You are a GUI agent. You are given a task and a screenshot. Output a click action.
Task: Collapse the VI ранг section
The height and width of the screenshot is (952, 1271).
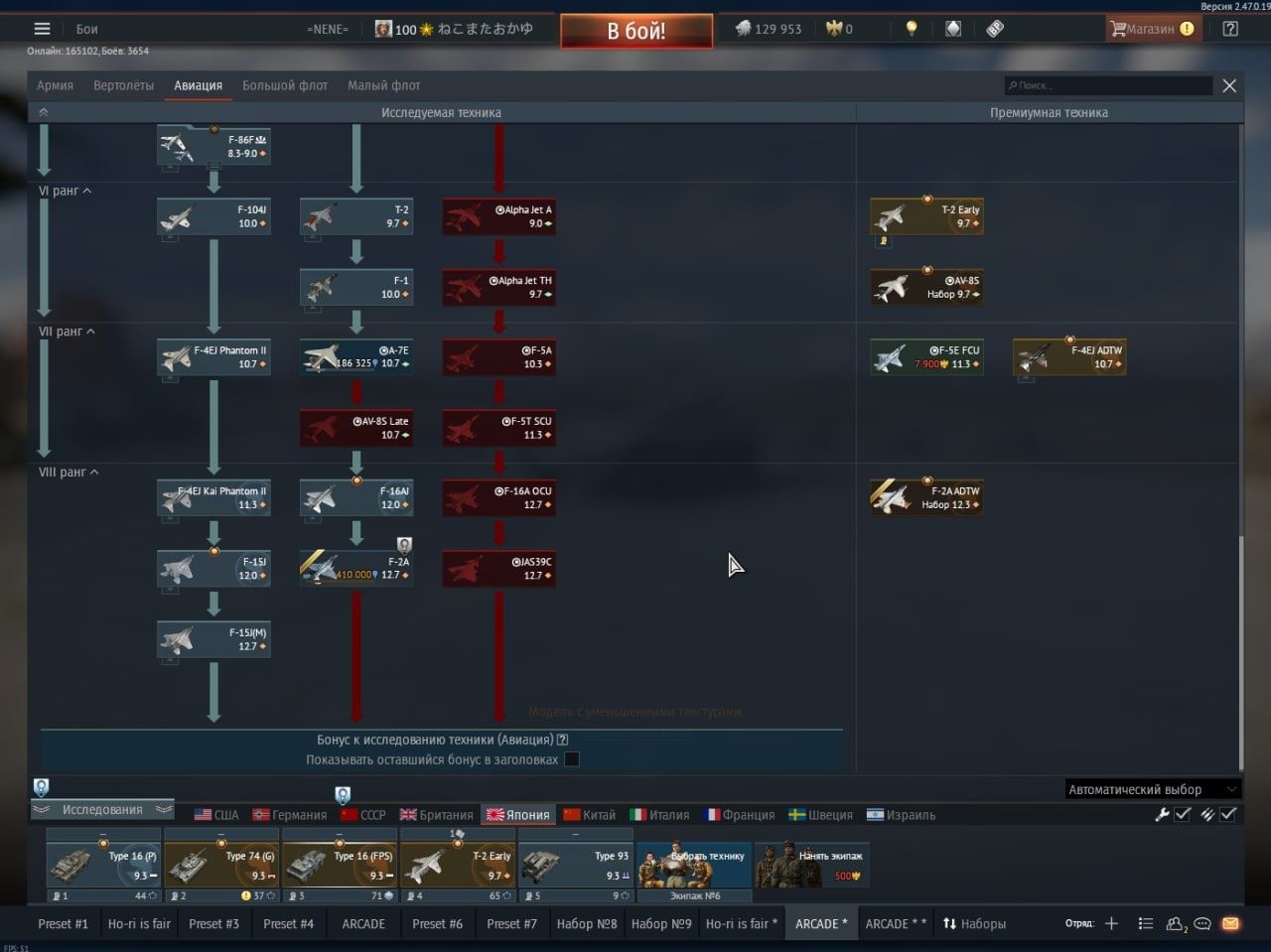[x=66, y=191]
